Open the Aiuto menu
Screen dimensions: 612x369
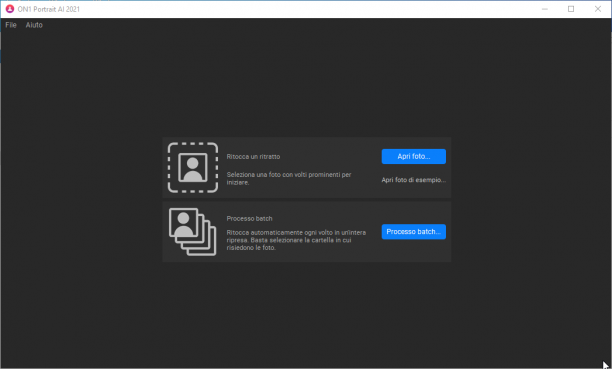(x=34, y=25)
